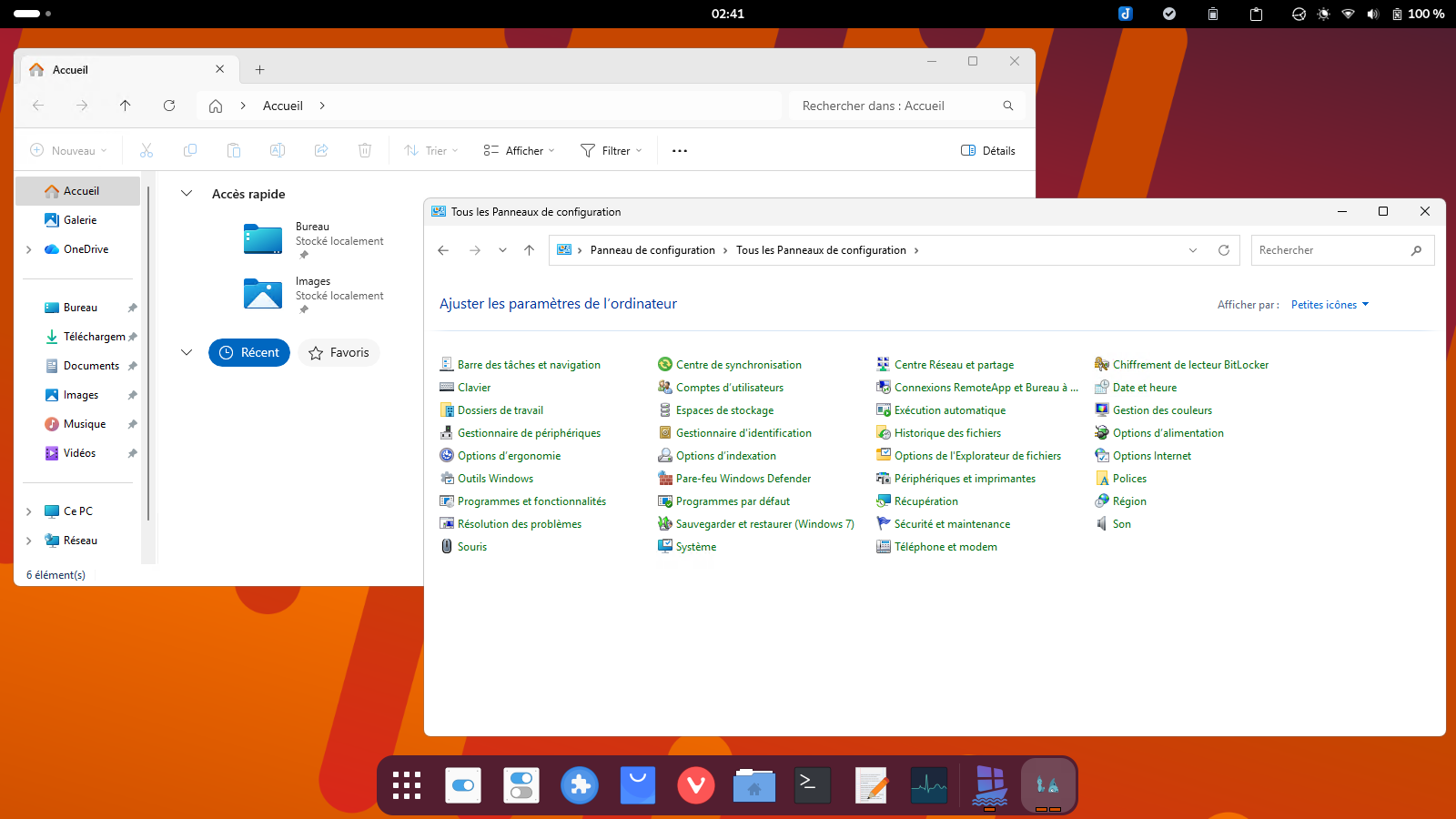Image resolution: width=1456 pixels, height=819 pixels.
Task: Open Souris settings in the control panel
Action: [x=471, y=547]
